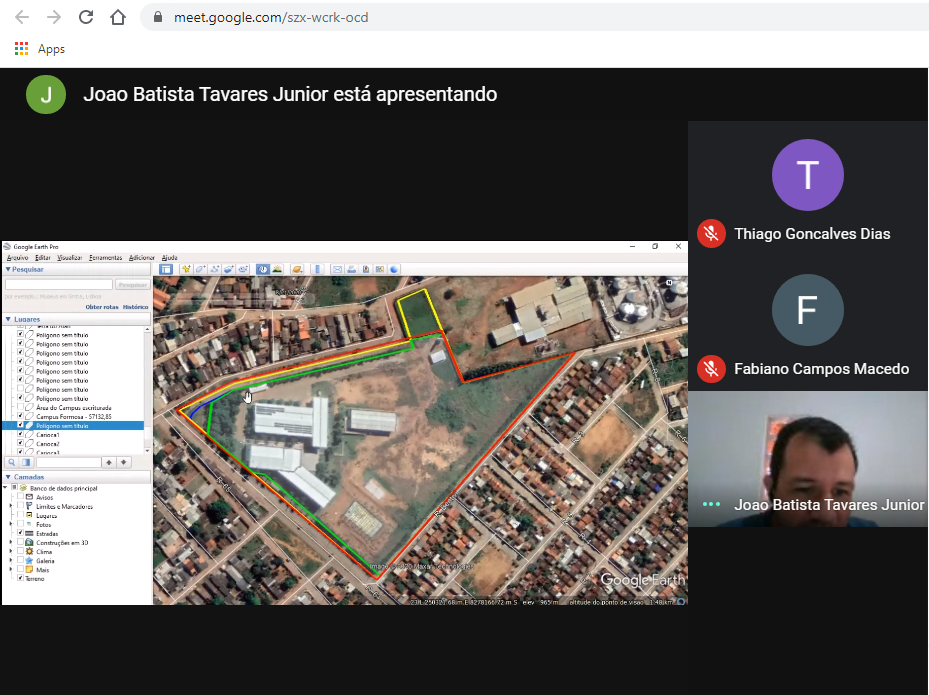This screenshot has height=695, width=929.
Task: Collapse the Camadas panel
Action: [x=8, y=477]
